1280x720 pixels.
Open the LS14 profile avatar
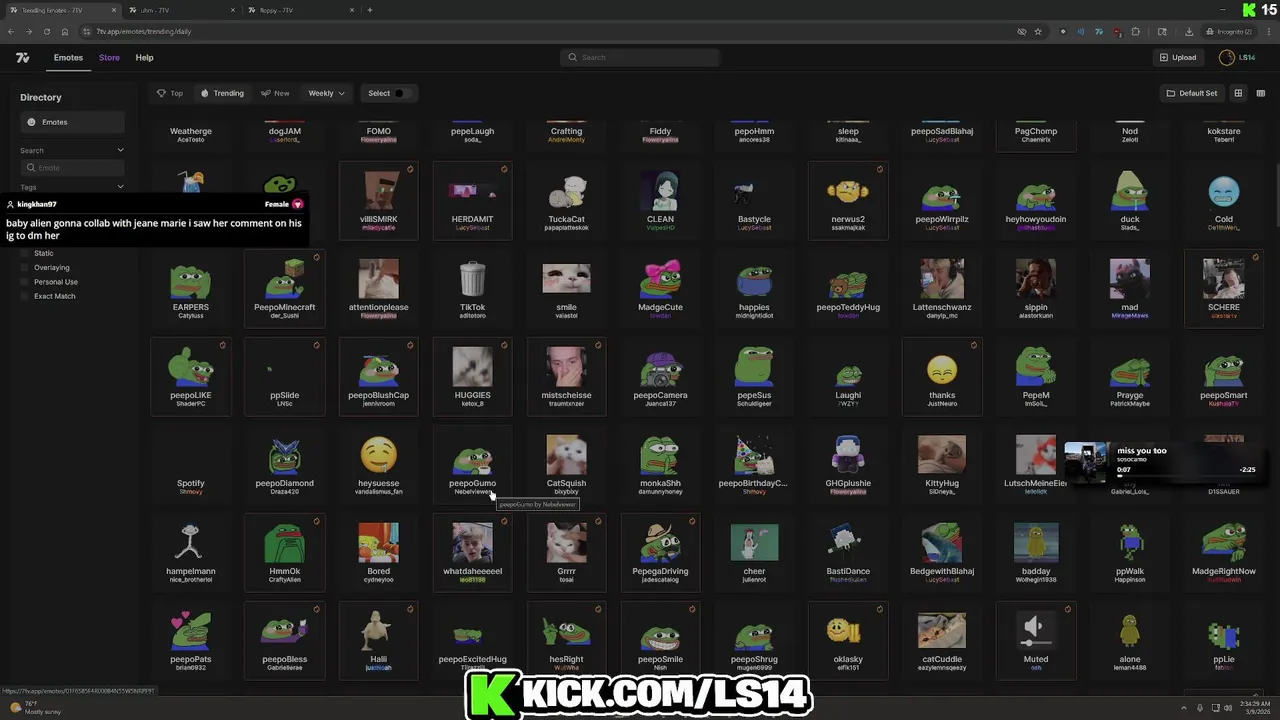click(1226, 58)
